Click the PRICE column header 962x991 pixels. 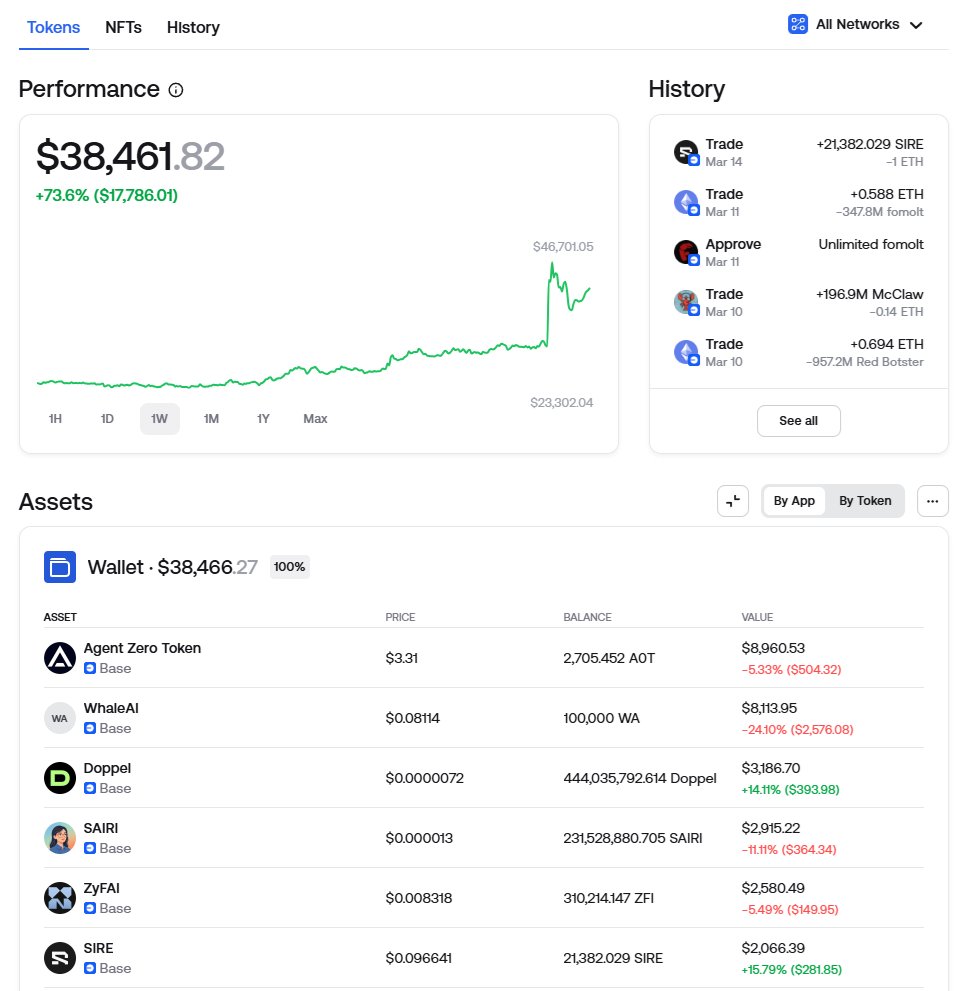(x=400, y=617)
